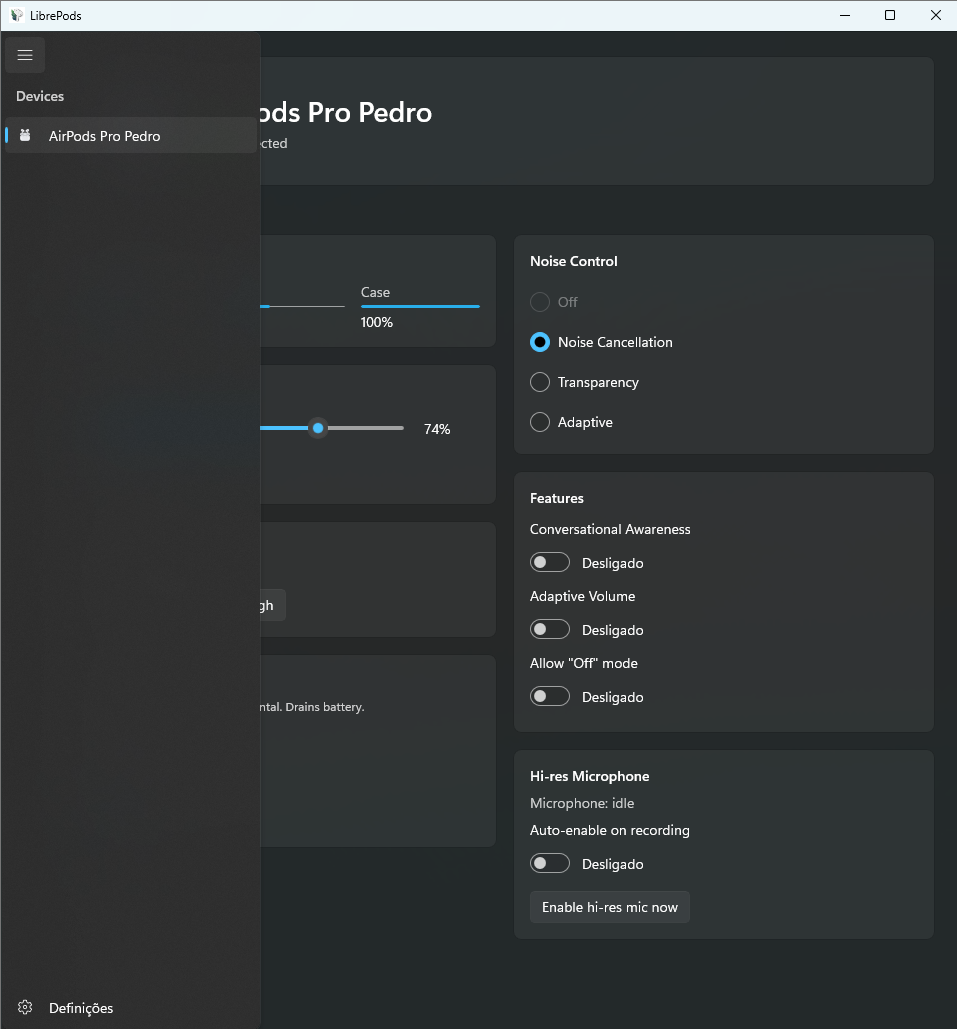The image size is (957, 1029).
Task: Click the LibrePods app icon in title bar
Action: pos(17,15)
